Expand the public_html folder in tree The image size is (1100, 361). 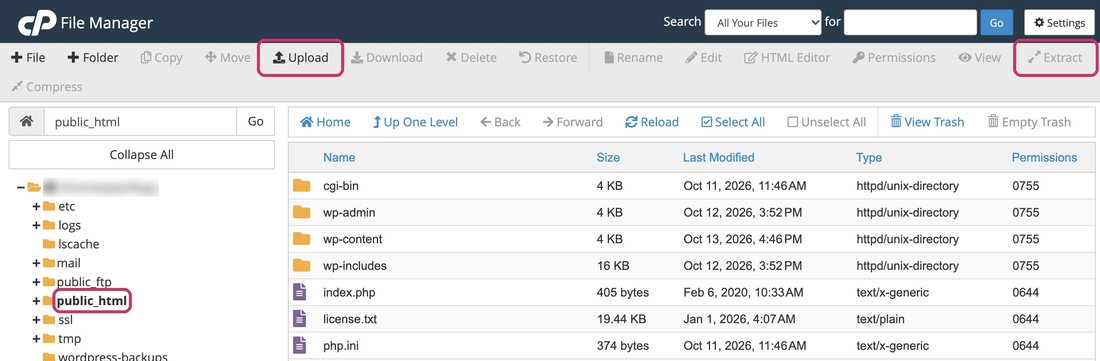coord(36,301)
